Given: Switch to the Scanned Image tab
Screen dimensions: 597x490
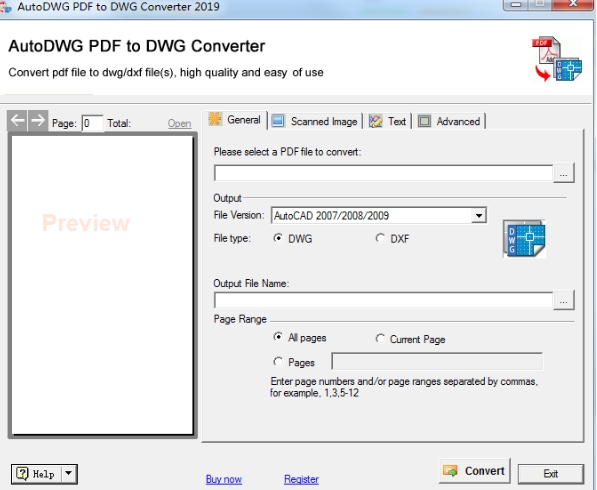Looking at the screenshot, I should pos(316,121).
